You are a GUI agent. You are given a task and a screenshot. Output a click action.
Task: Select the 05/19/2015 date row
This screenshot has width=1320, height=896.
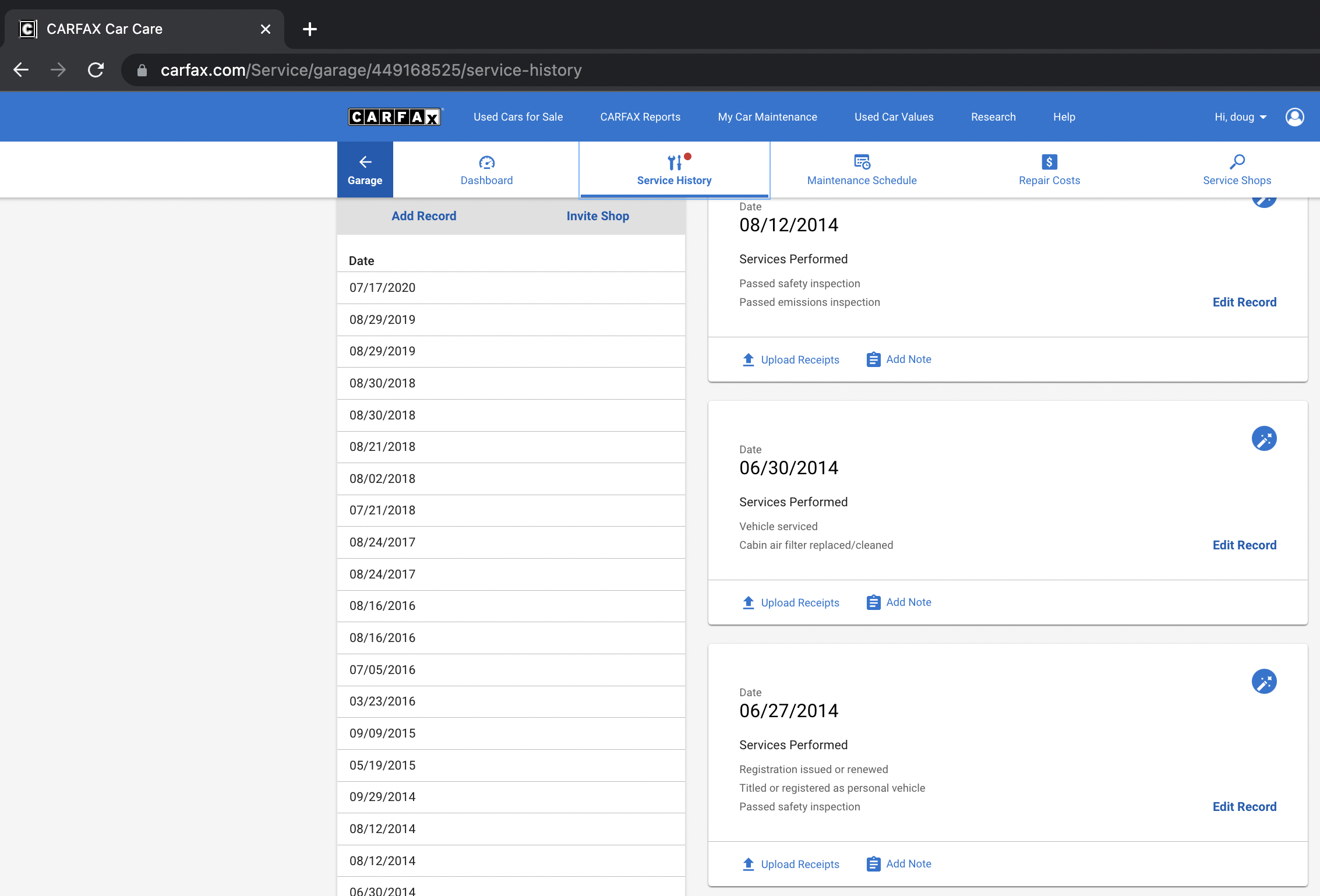tap(511, 766)
